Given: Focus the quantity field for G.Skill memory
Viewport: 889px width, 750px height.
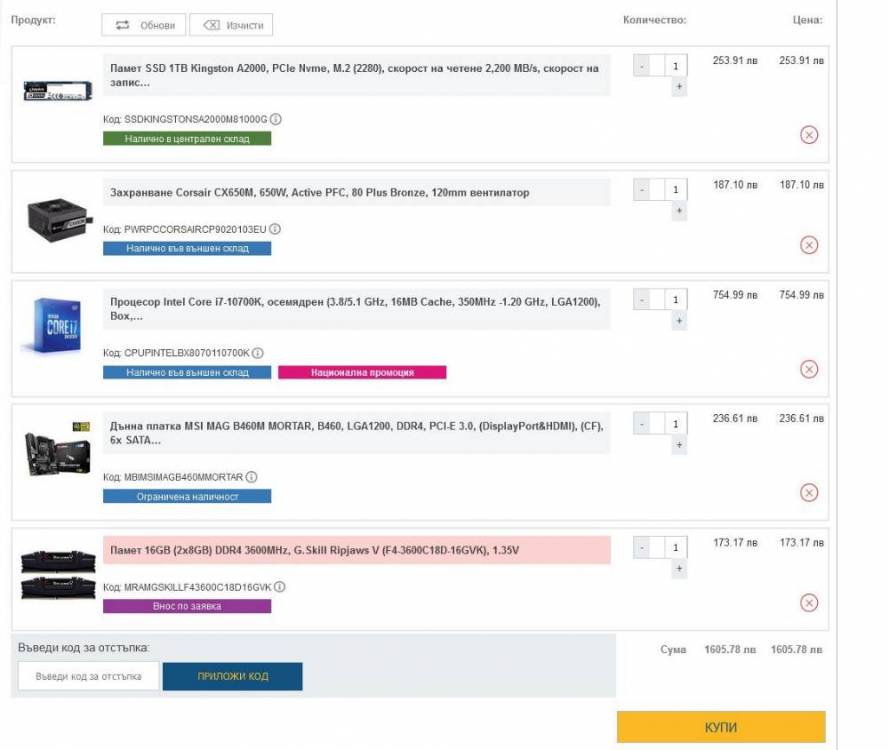Looking at the screenshot, I should (668, 548).
